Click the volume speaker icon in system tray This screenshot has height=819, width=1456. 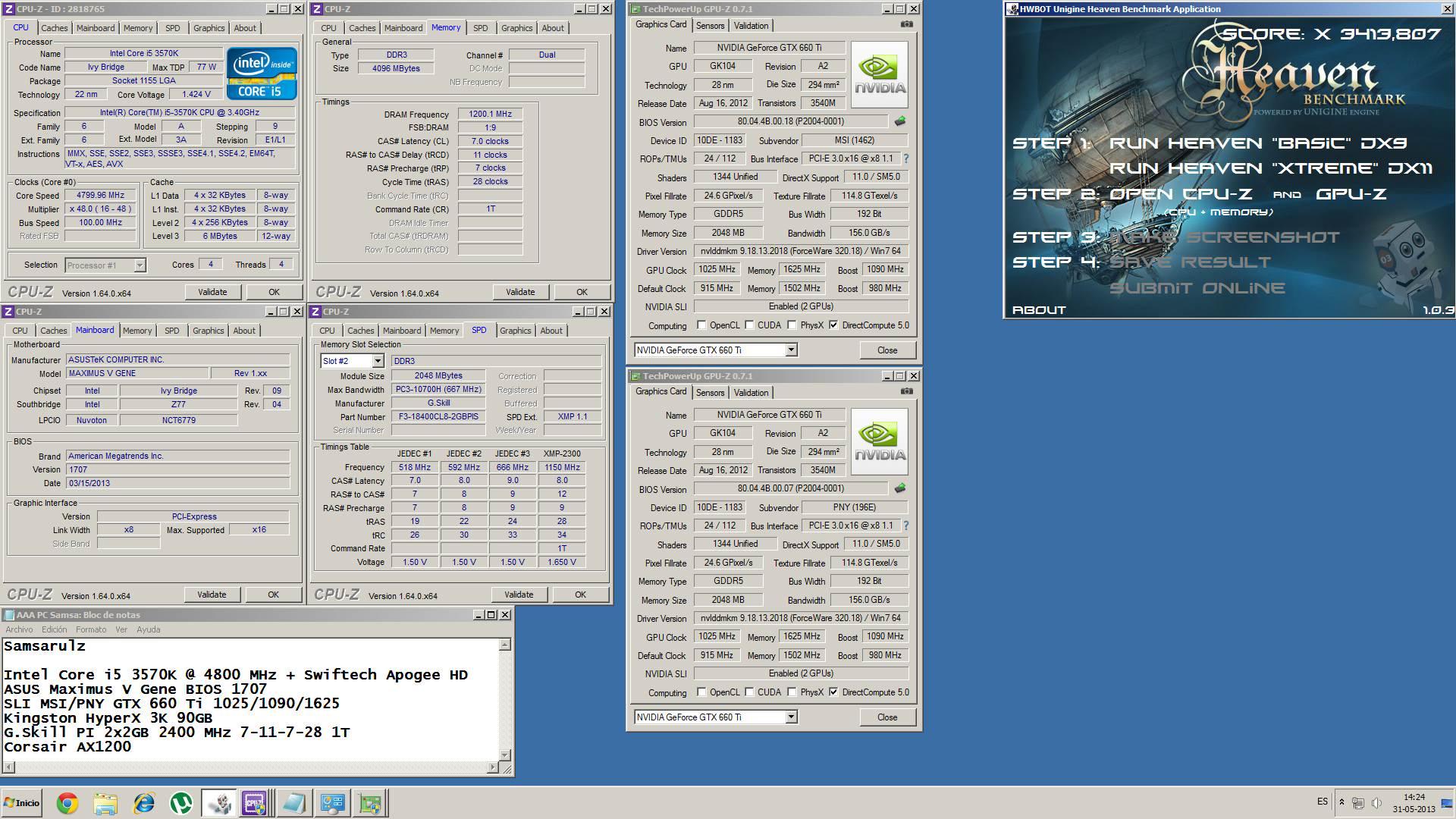tap(1376, 802)
